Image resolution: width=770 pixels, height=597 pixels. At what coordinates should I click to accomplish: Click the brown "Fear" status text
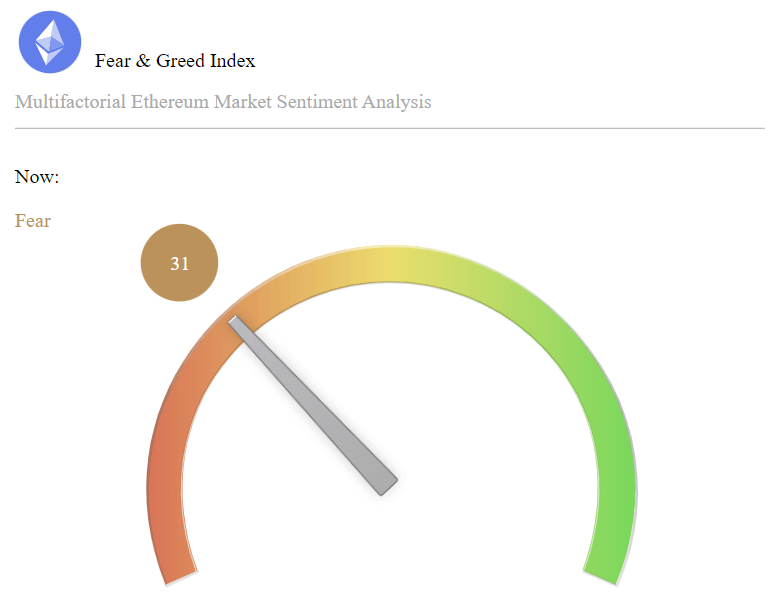[32, 221]
